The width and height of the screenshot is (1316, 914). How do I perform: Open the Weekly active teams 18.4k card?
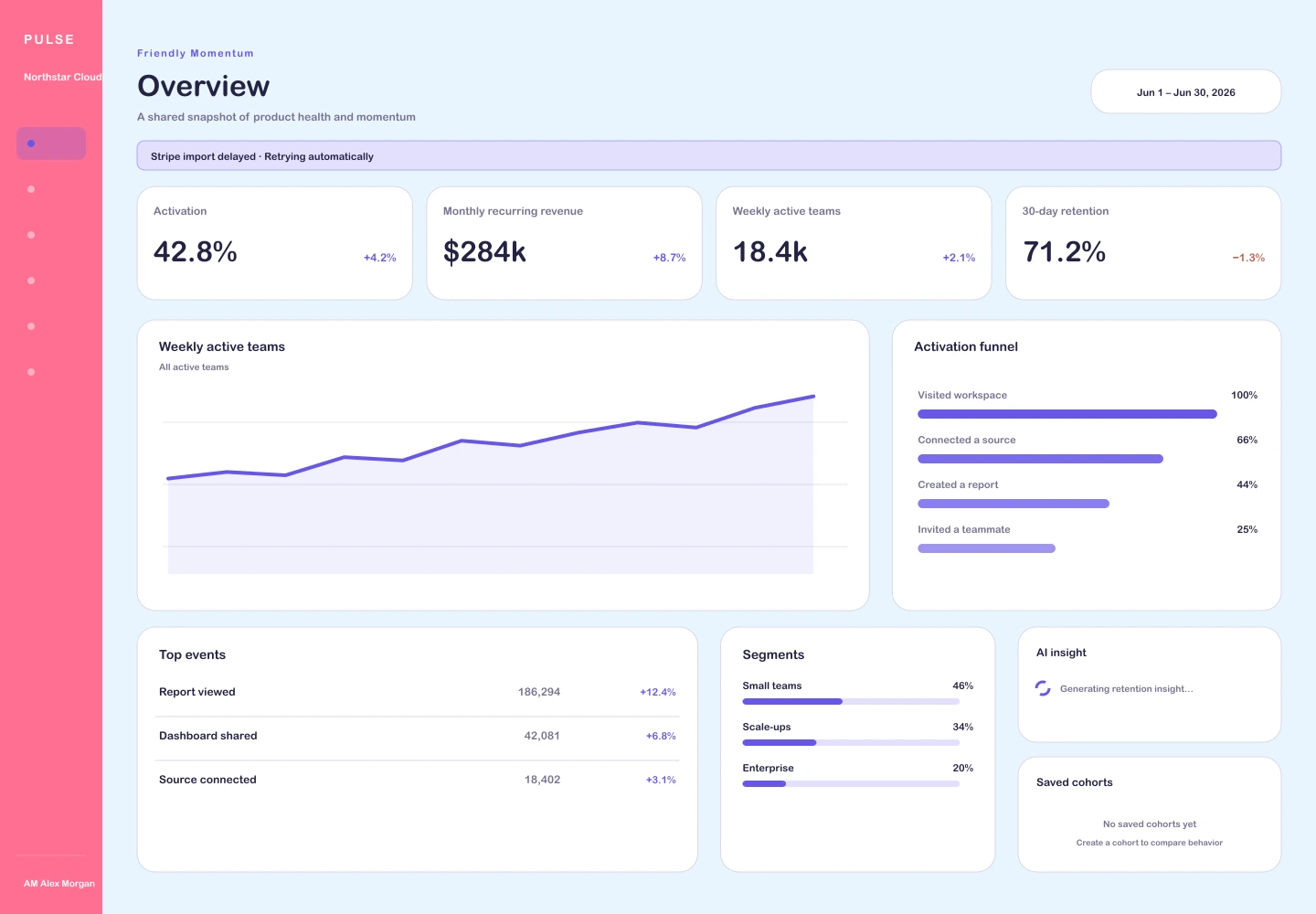pyautogui.click(x=854, y=243)
